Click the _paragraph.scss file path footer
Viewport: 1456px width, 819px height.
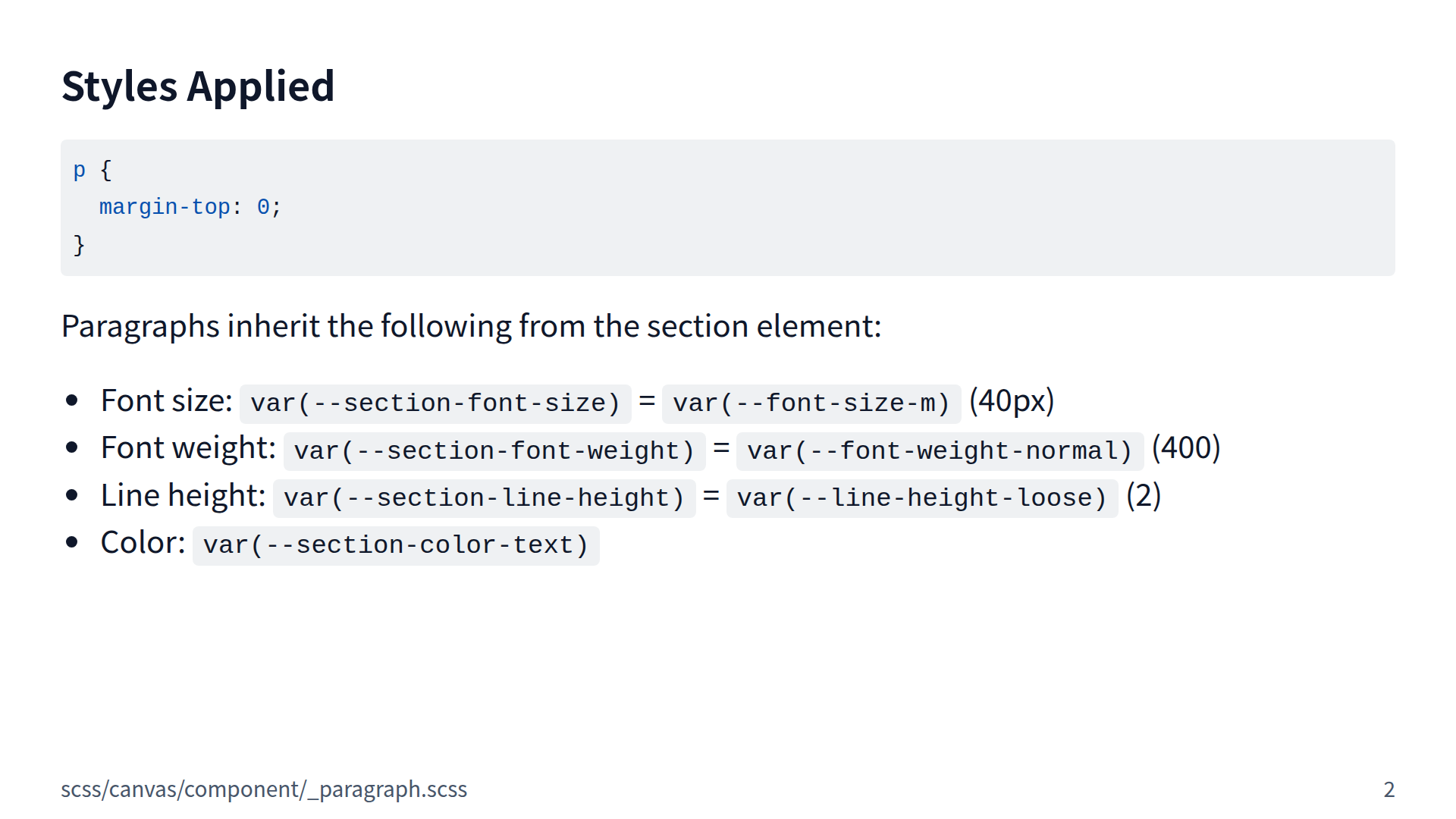(x=264, y=789)
